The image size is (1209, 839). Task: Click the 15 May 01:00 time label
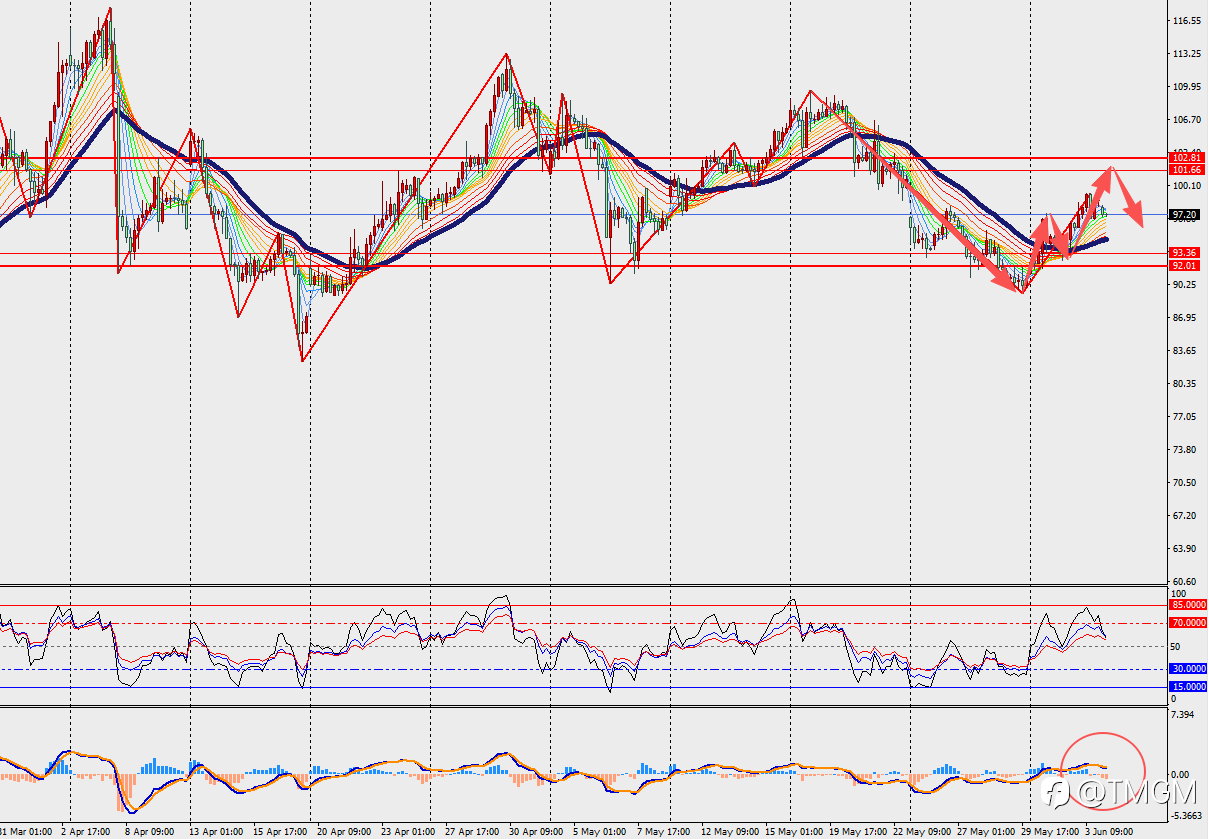(x=792, y=832)
